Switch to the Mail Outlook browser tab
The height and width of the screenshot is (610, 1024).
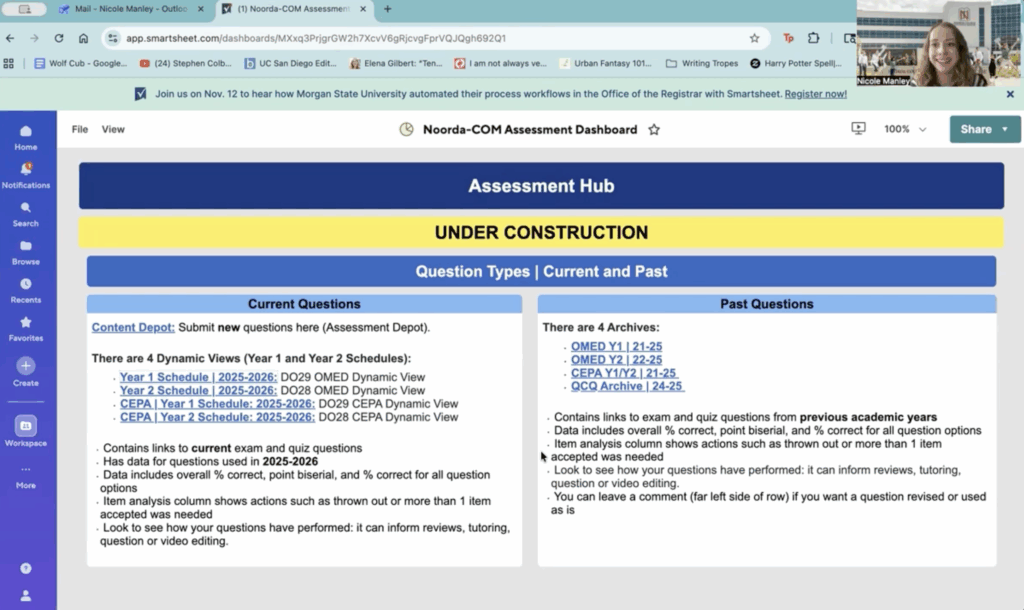[x=132, y=9]
